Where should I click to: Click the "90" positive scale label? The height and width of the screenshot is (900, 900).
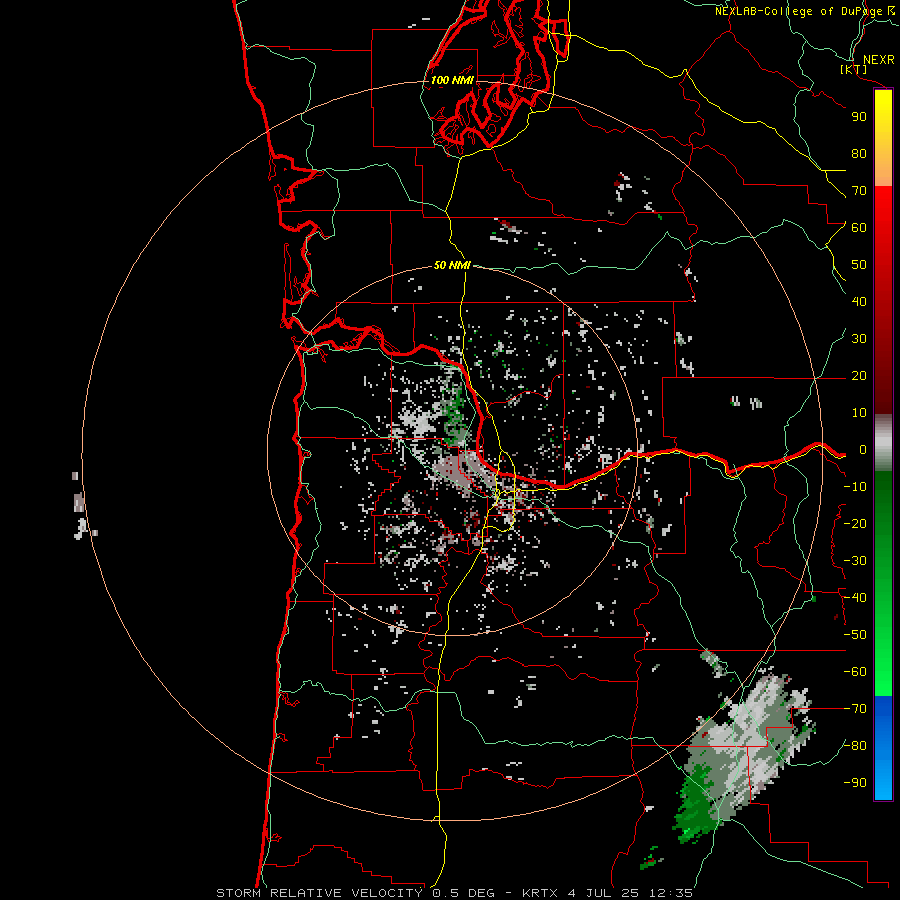coord(859,117)
